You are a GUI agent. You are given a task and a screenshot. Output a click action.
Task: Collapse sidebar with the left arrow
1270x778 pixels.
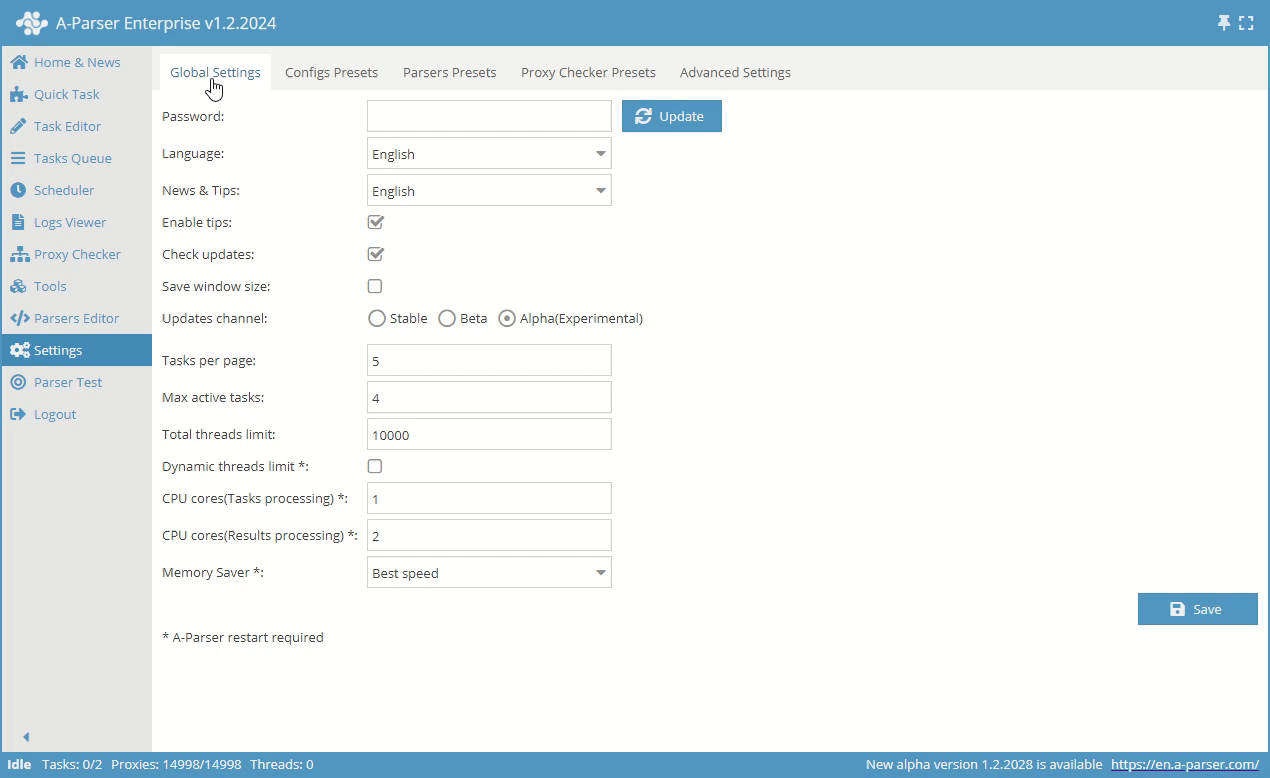tap(26, 737)
